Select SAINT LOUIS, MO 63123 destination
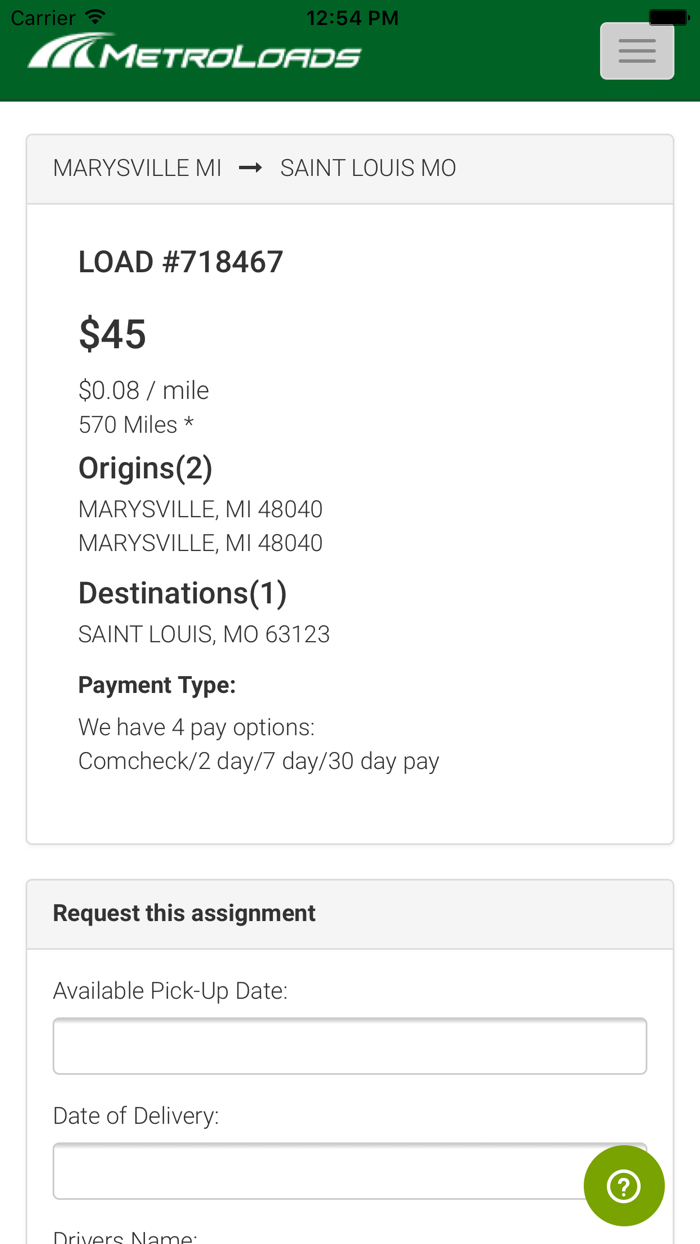This screenshot has width=700, height=1244. [204, 634]
